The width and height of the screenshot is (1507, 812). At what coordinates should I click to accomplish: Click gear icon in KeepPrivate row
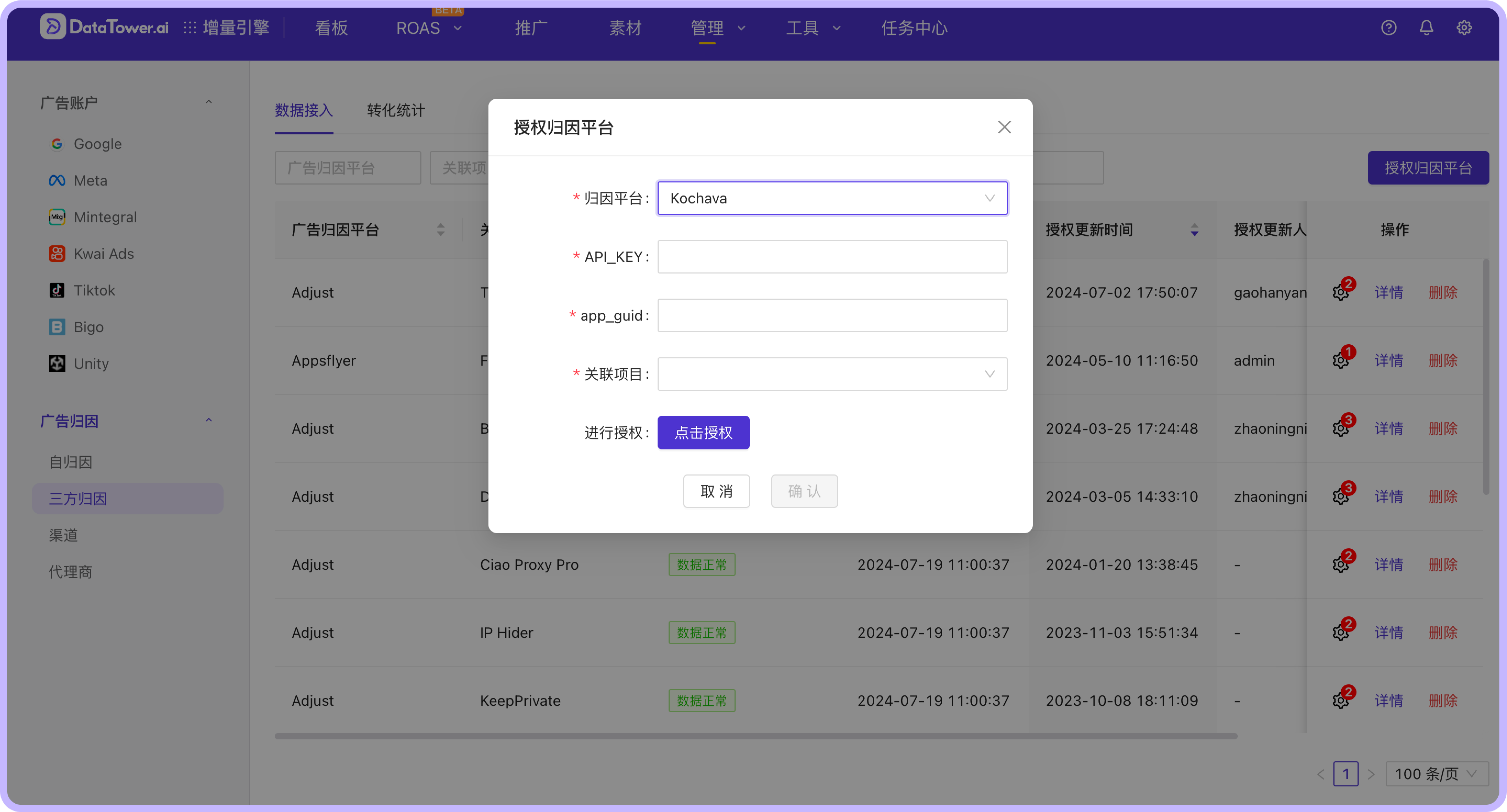click(x=1340, y=700)
